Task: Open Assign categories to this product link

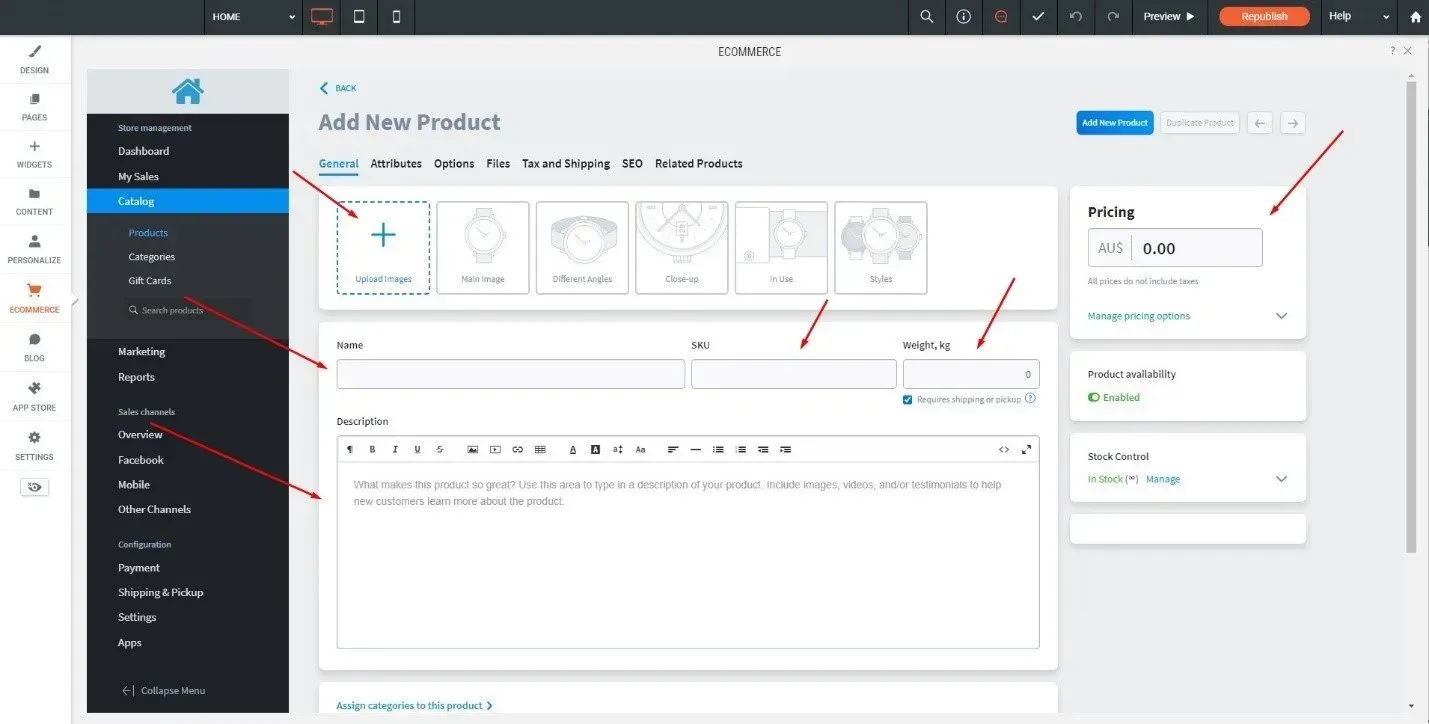Action: tap(414, 706)
